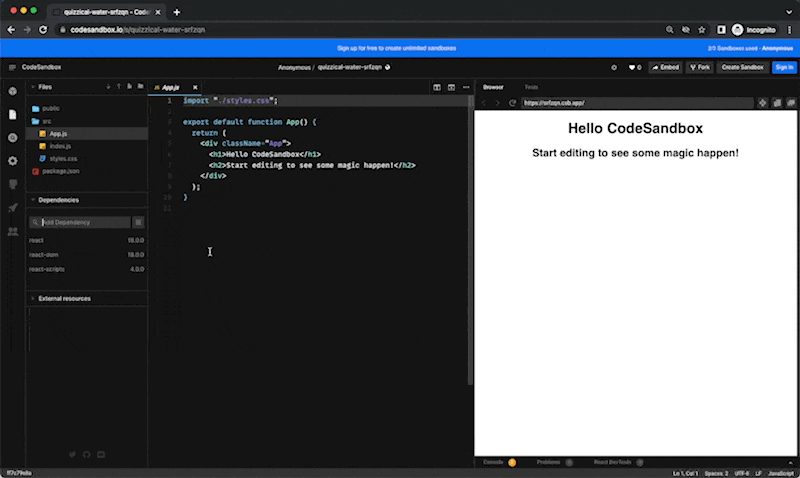Open the Console panel tab
The height and width of the screenshot is (478, 800).
494,463
